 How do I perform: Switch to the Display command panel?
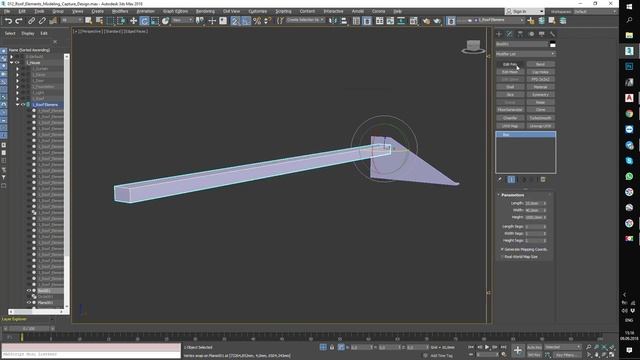click(x=542, y=34)
